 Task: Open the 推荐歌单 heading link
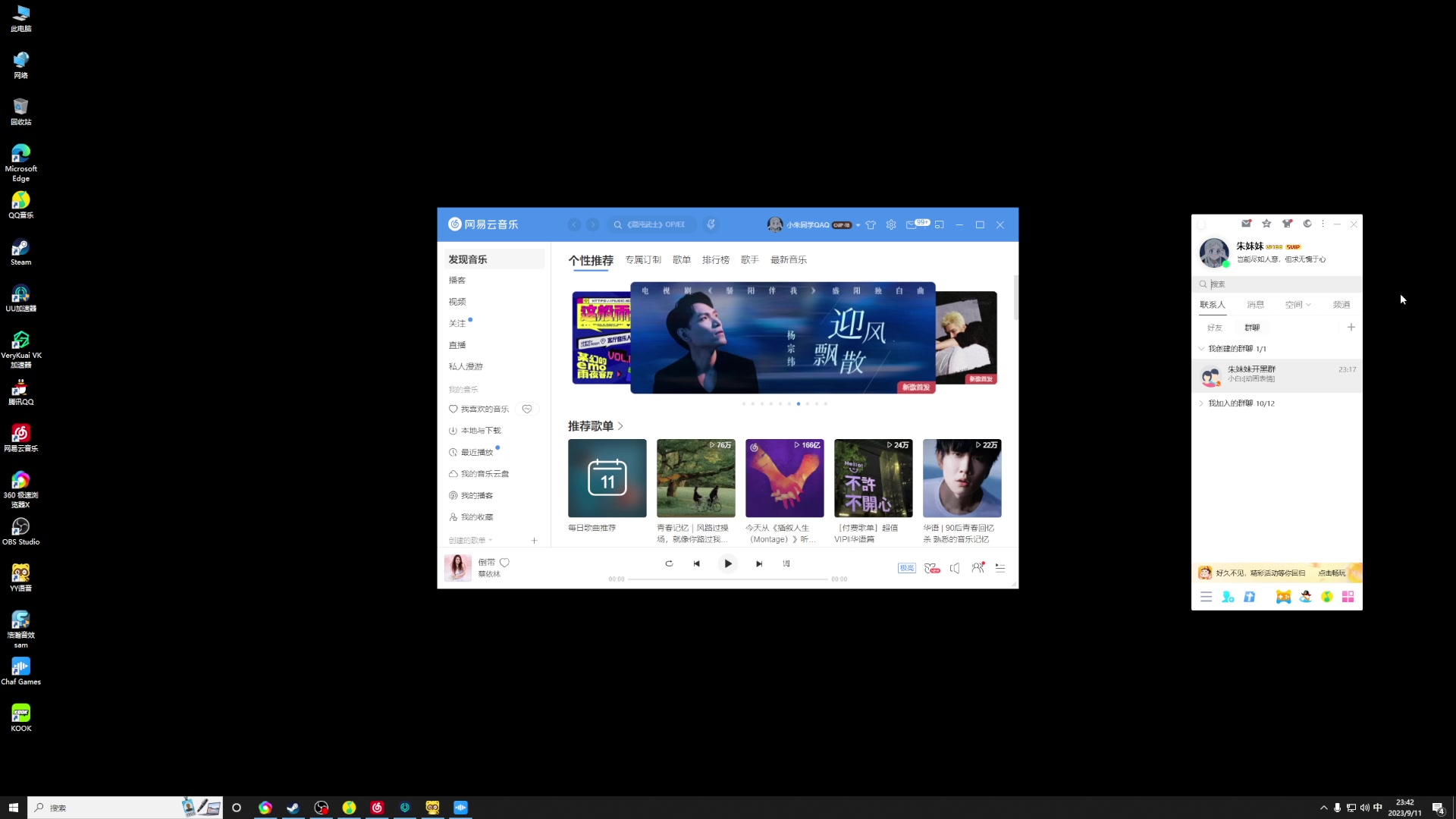click(x=595, y=426)
